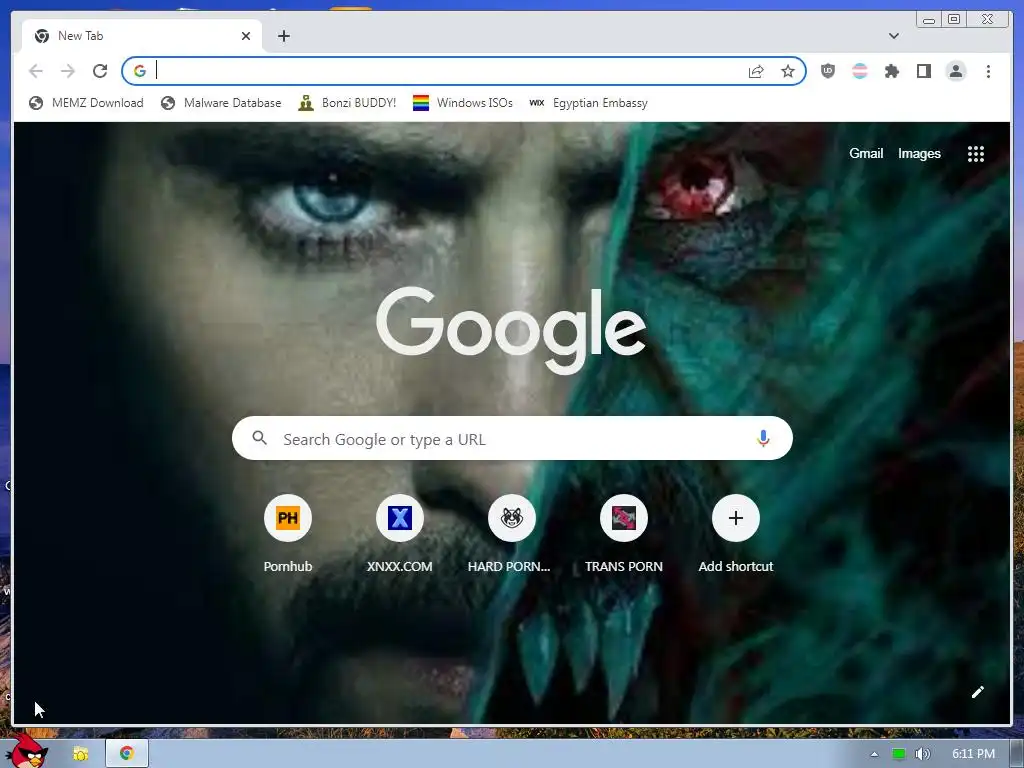Open Windows ISOs bookmark
Image resolution: width=1024 pixels, height=768 pixels.
[x=463, y=103]
